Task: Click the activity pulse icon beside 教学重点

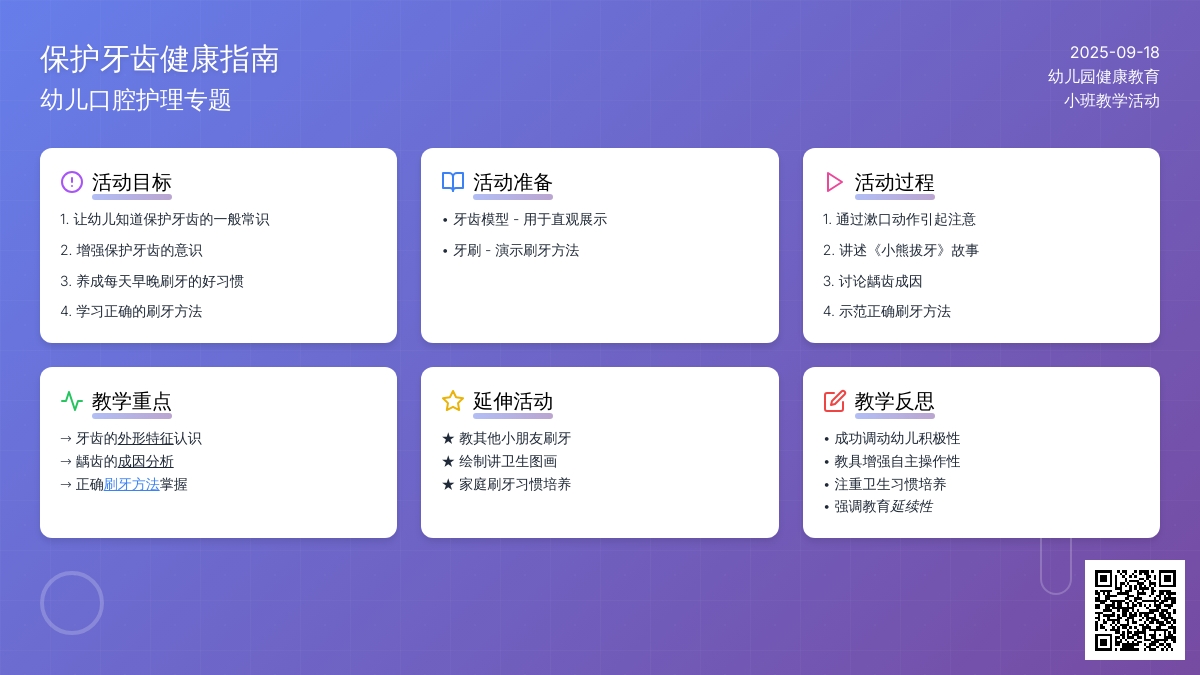Action: pyautogui.click(x=72, y=401)
